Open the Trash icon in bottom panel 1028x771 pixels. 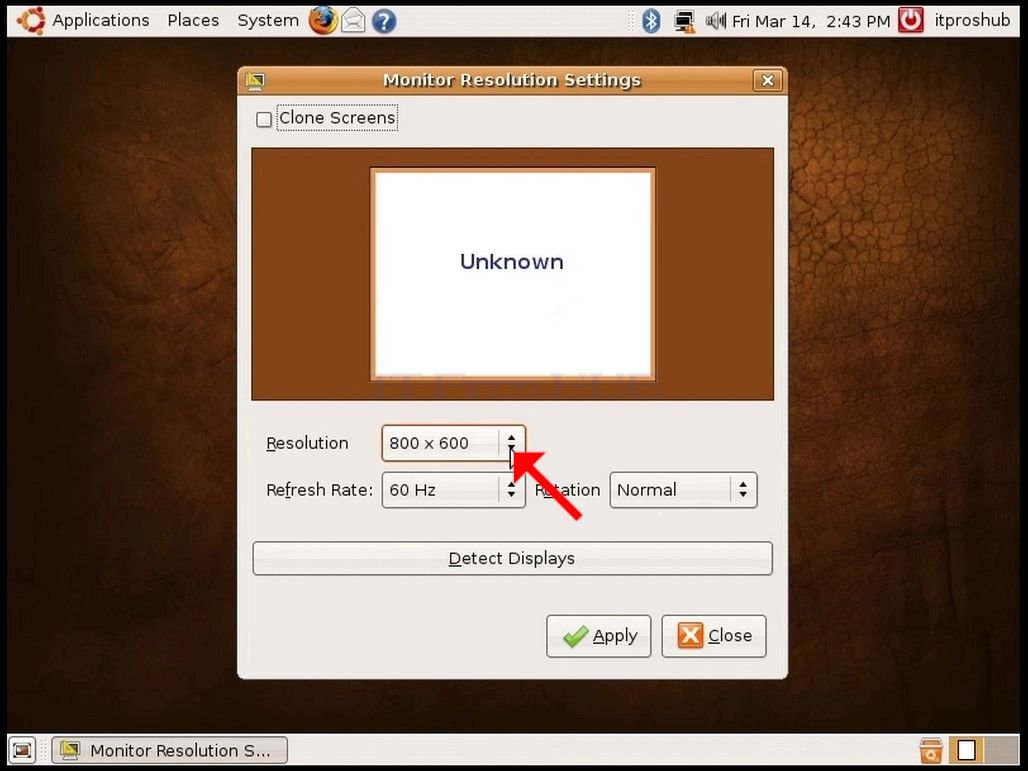click(931, 750)
